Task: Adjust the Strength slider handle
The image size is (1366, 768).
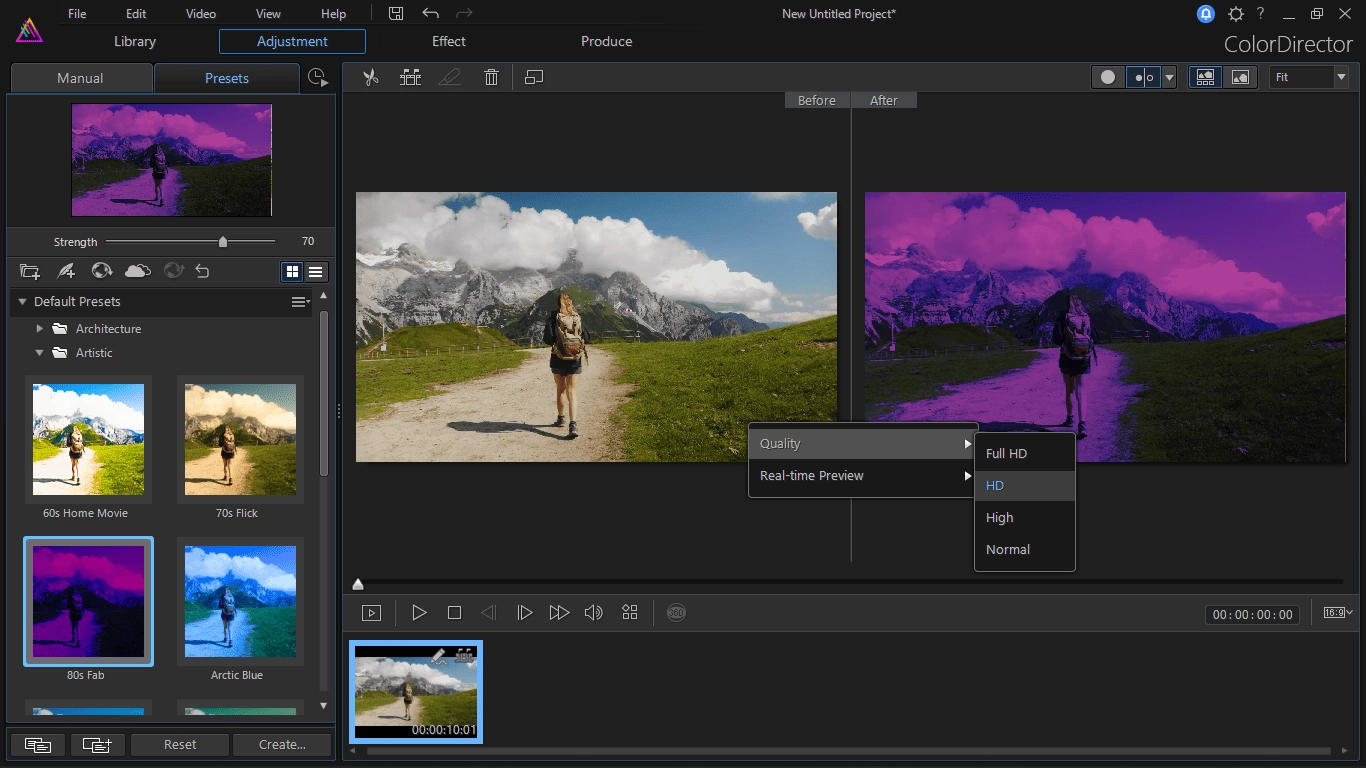Action: [223, 241]
